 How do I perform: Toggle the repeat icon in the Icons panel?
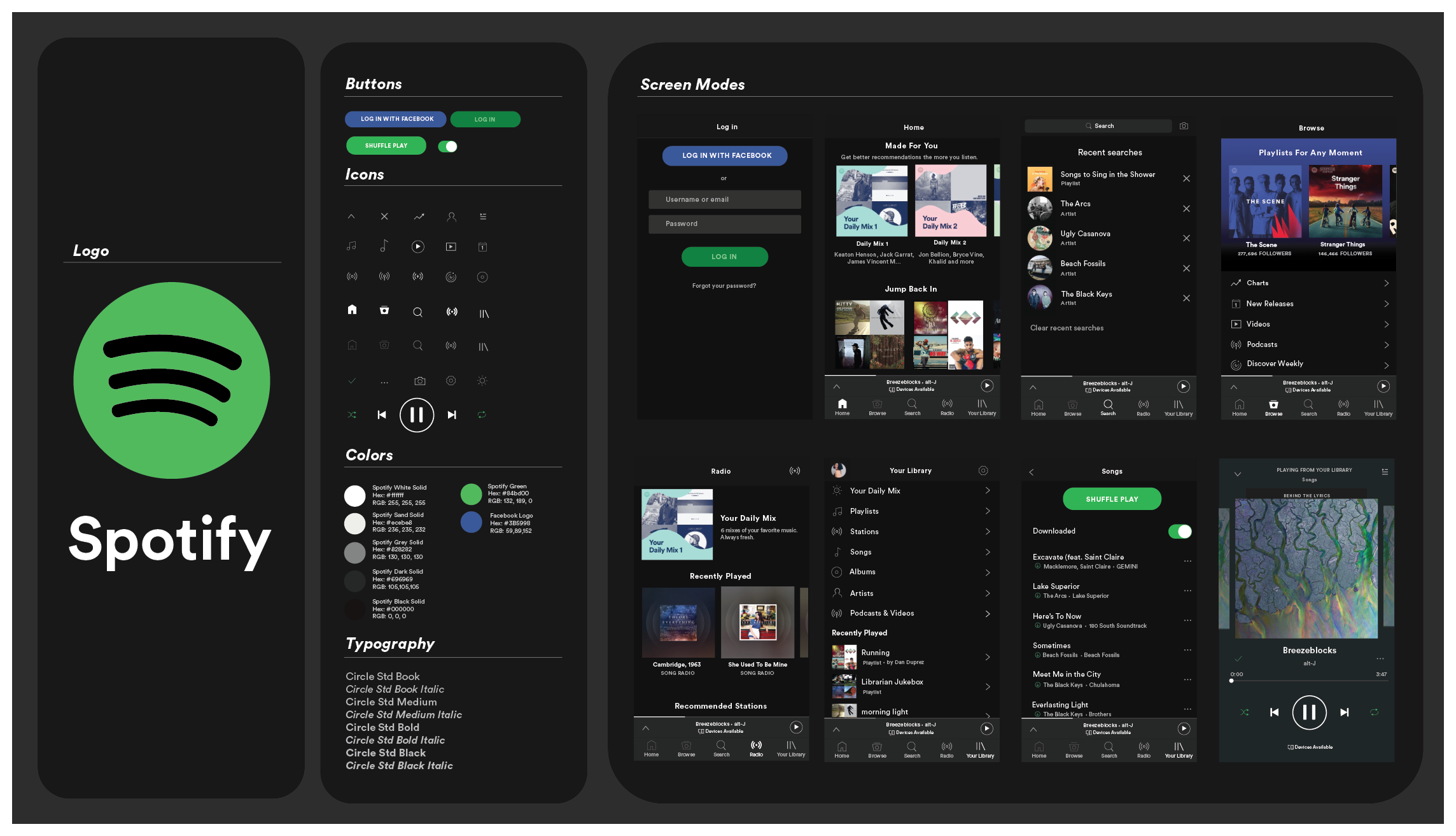[482, 414]
